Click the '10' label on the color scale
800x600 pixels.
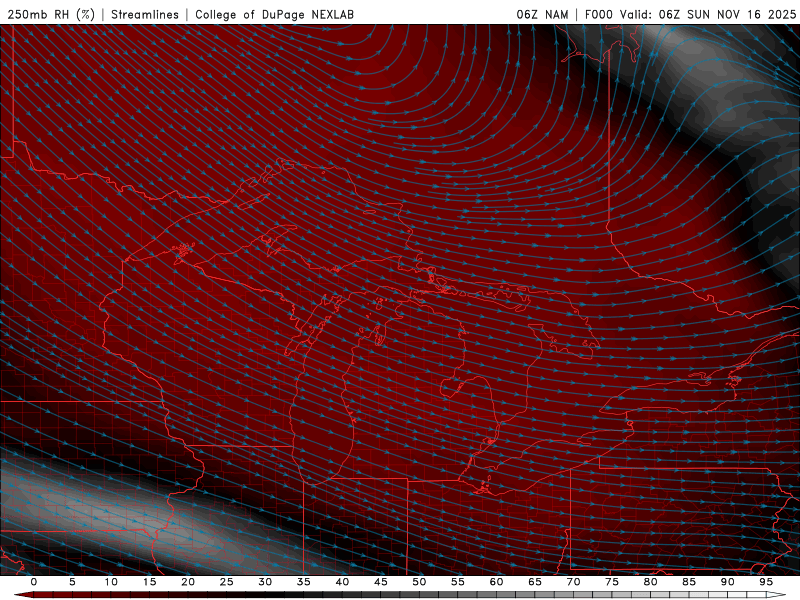point(111,582)
